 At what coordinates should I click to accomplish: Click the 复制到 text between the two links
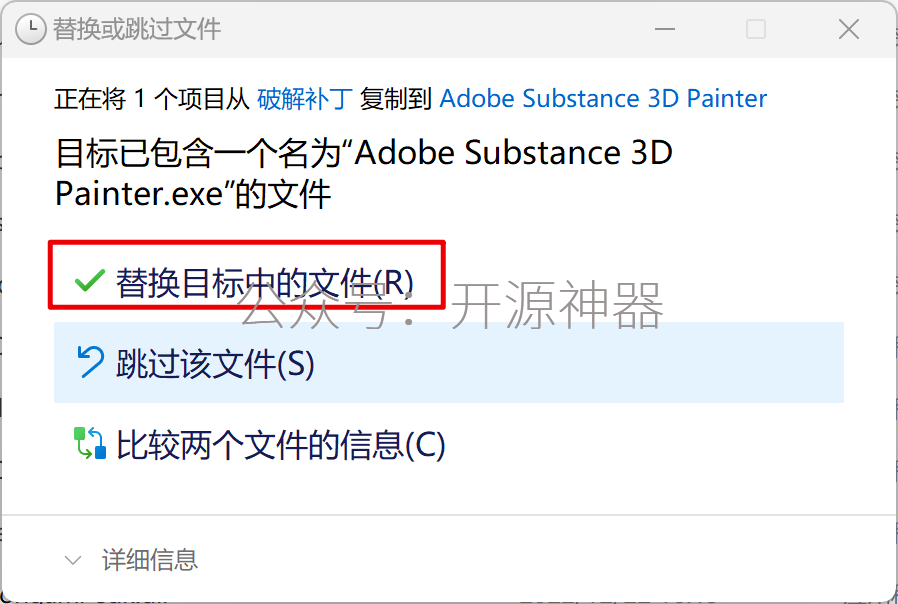point(395,99)
